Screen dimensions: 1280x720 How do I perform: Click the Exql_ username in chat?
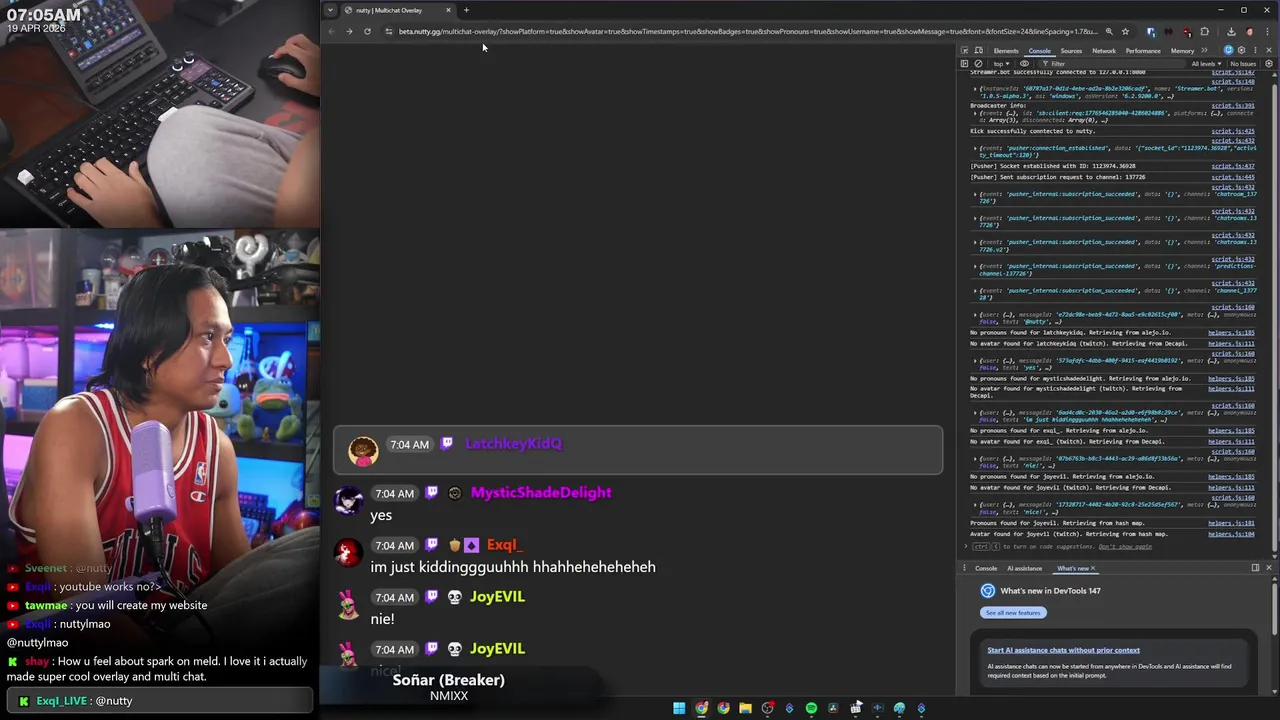505,545
